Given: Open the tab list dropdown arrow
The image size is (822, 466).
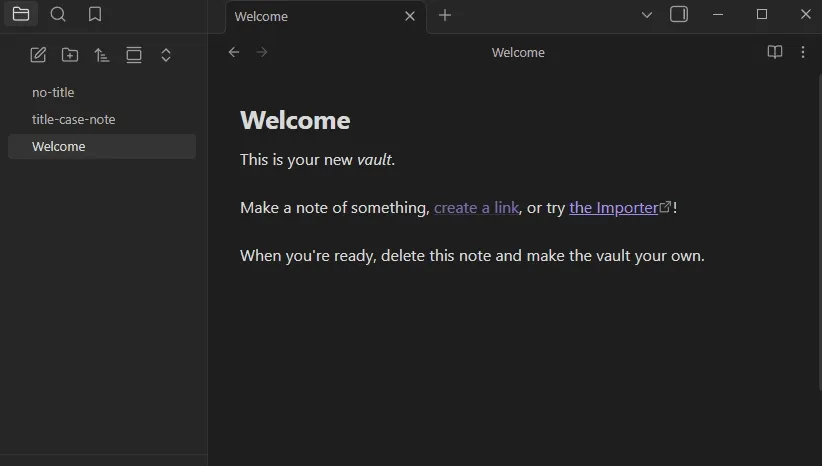Looking at the screenshot, I should pyautogui.click(x=647, y=15).
